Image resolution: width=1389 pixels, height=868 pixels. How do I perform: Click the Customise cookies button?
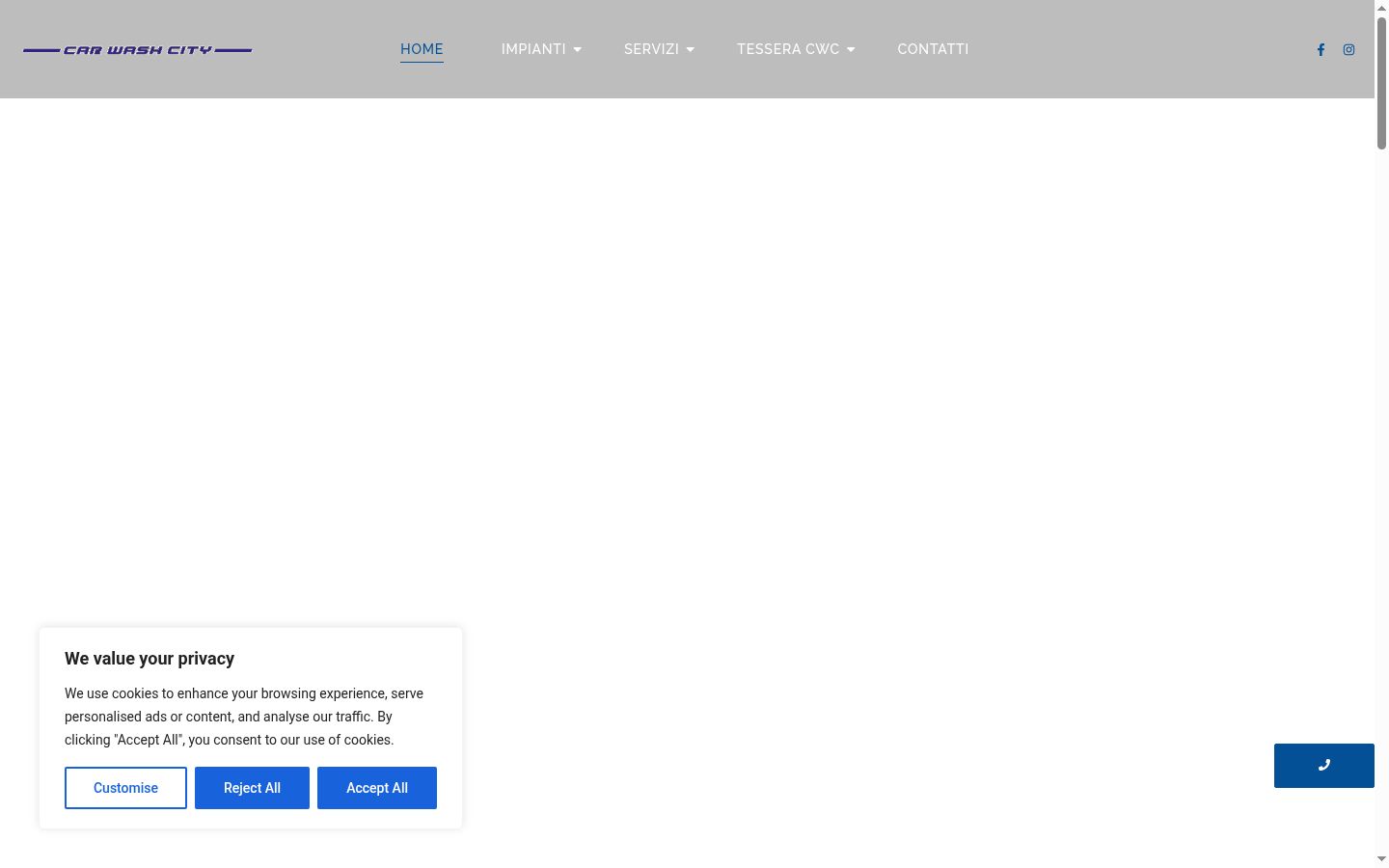point(125,788)
